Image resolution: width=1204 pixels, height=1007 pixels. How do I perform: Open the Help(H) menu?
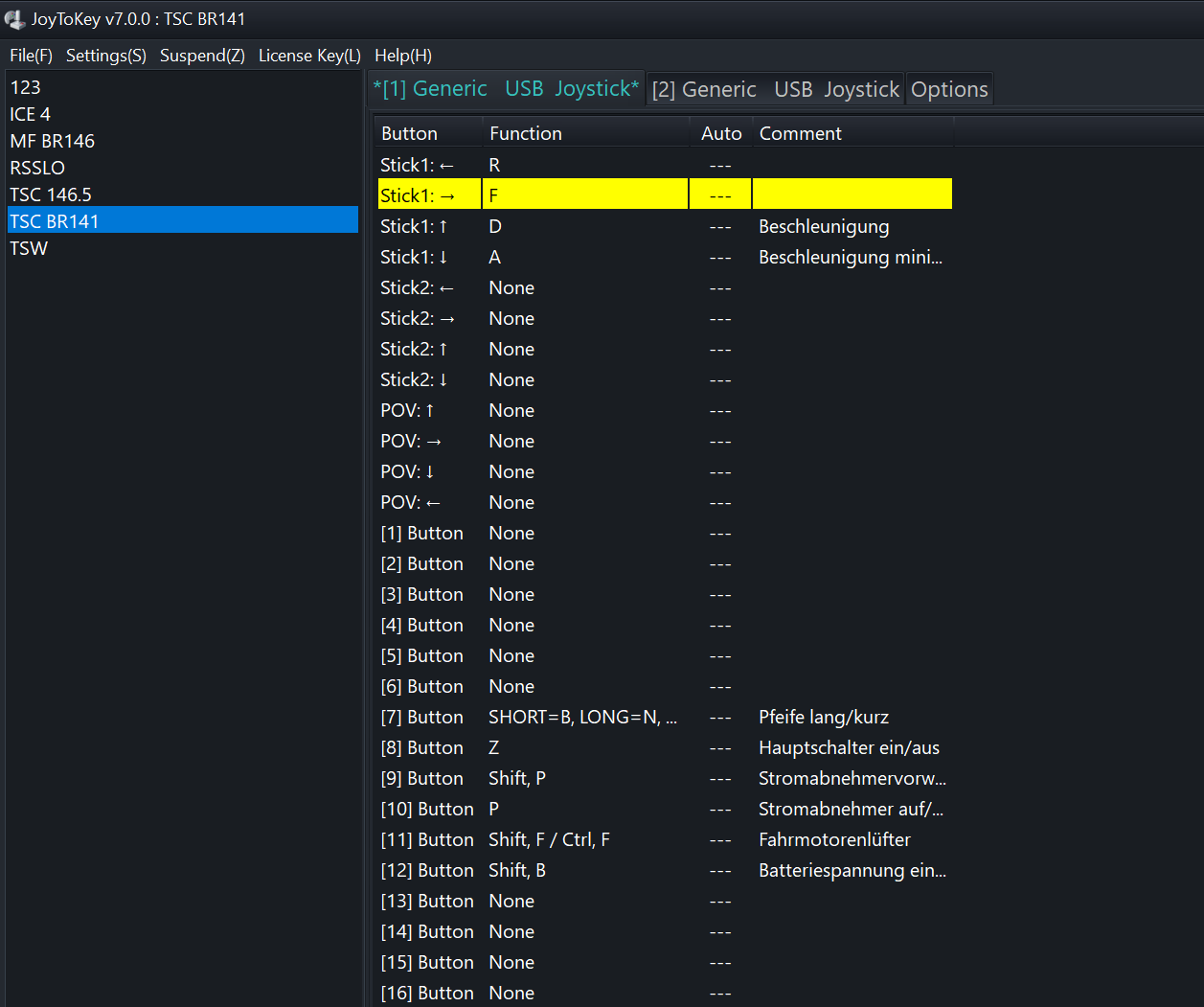[403, 56]
